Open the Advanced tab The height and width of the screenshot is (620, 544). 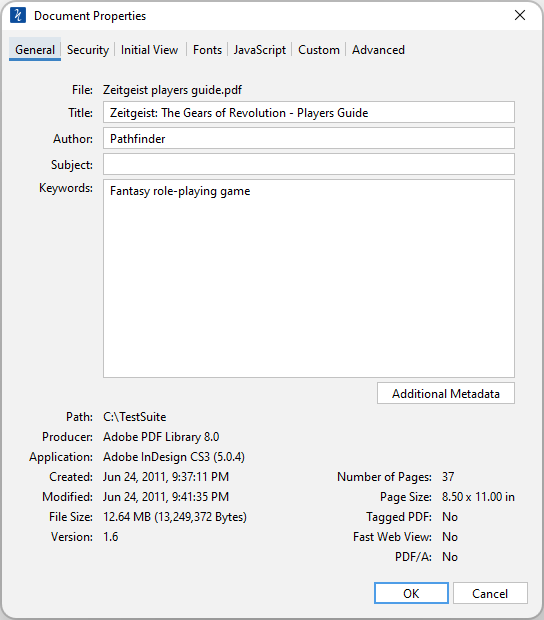pos(378,50)
